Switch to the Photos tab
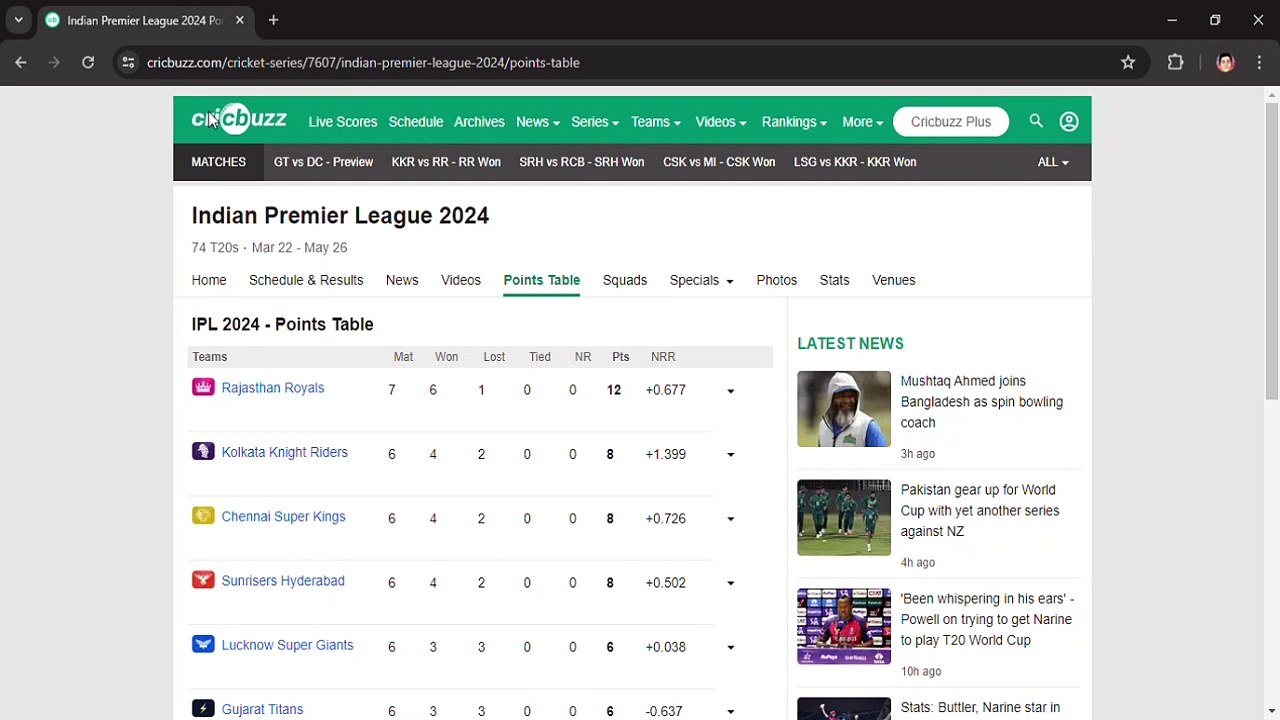The width and height of the screenshot is (1280, 720). 777,280
